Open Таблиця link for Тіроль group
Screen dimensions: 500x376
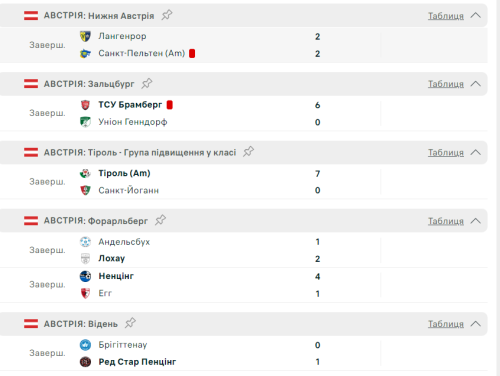click(x=446, y=153)
